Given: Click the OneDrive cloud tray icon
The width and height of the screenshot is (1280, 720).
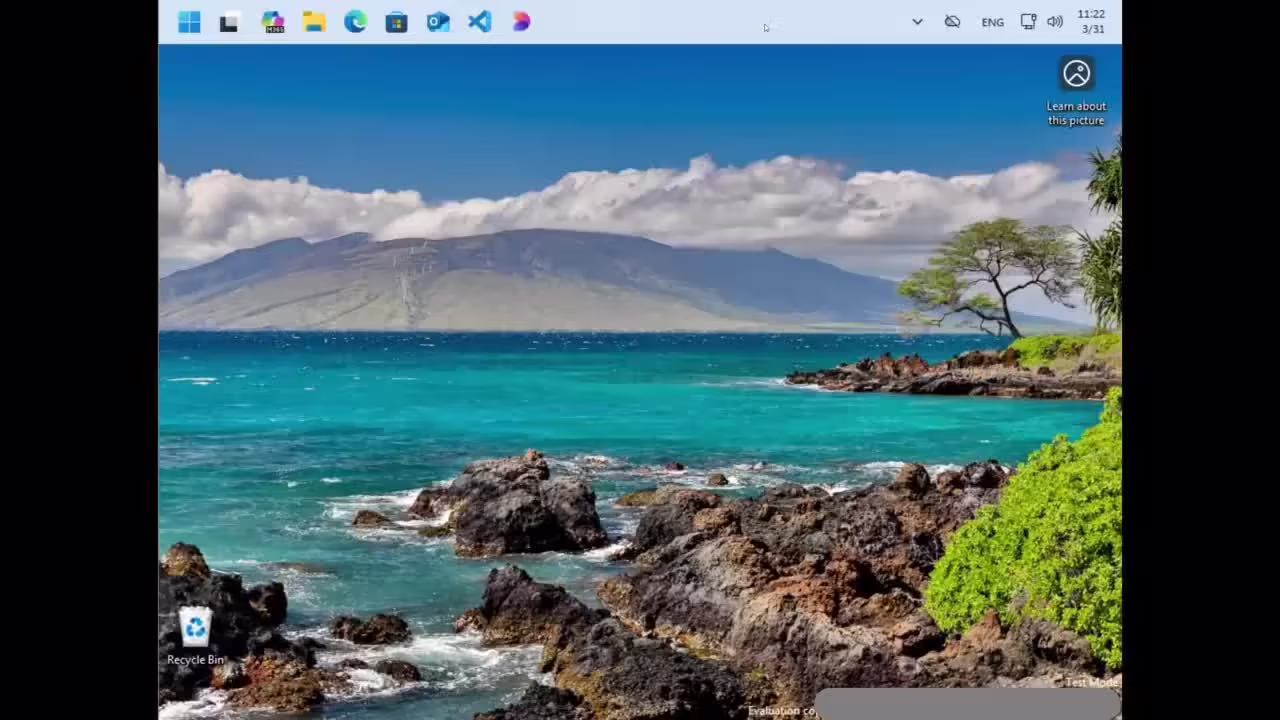Looking at the screenshot, I should 952,22.
